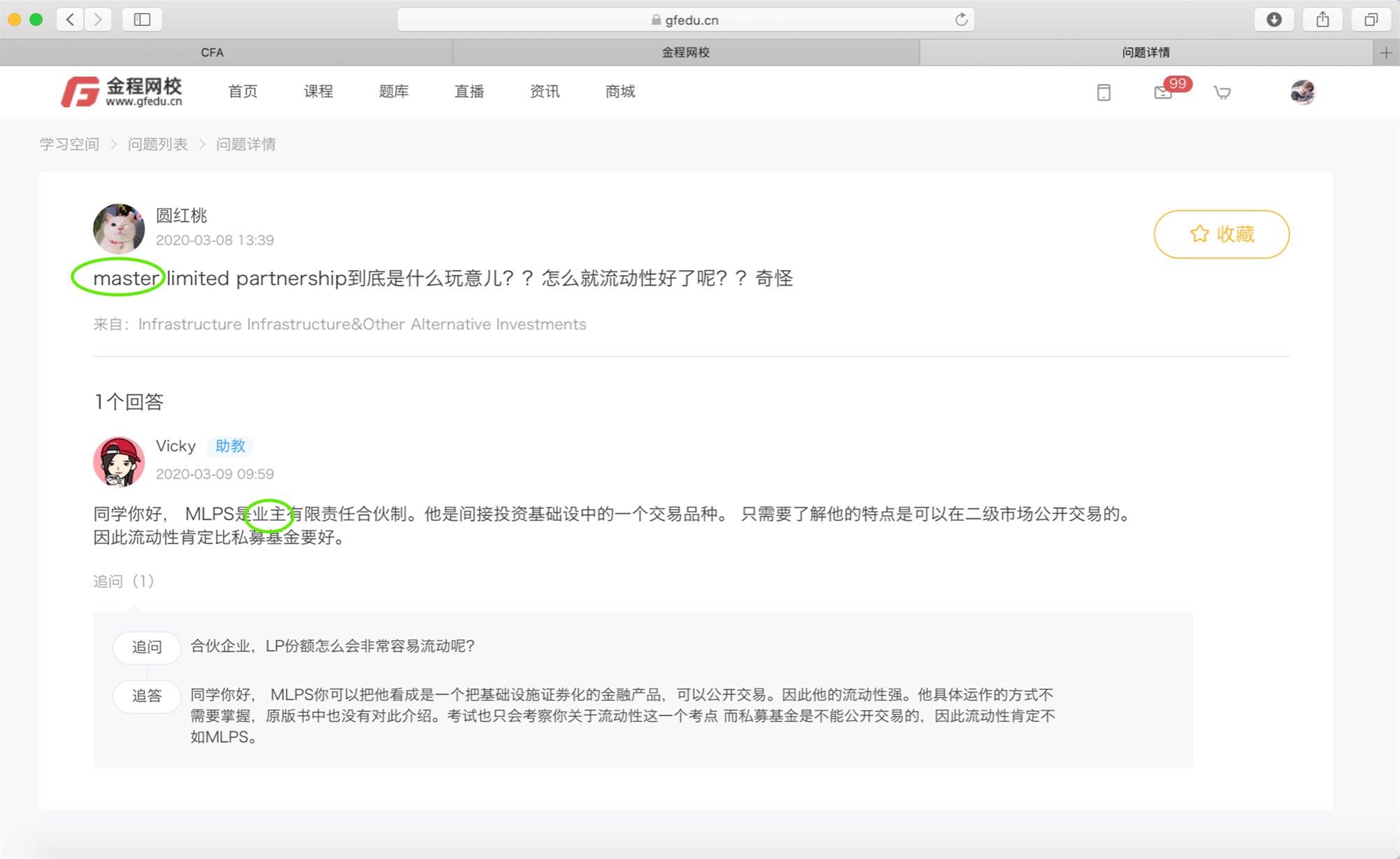Switch to the 金程网校 tab
The image size is (1400, 859).
click(685, 53)
